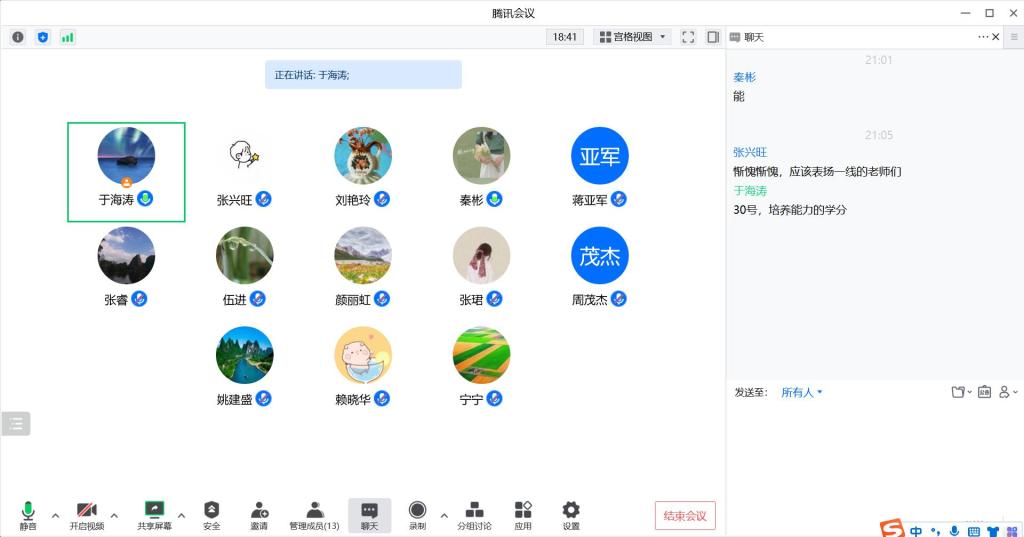Start 录制 (Record) in toolbar
Viewport: 1024px width, 537px height.
tap(417, 514)
